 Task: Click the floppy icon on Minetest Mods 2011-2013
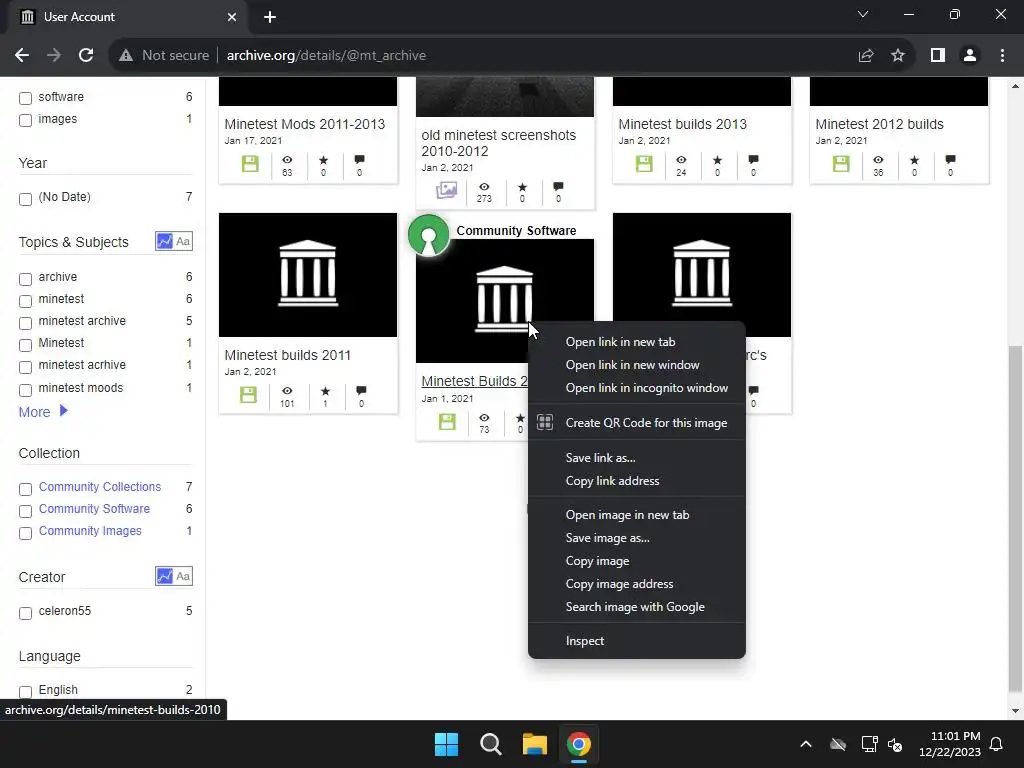click(250, 163)
